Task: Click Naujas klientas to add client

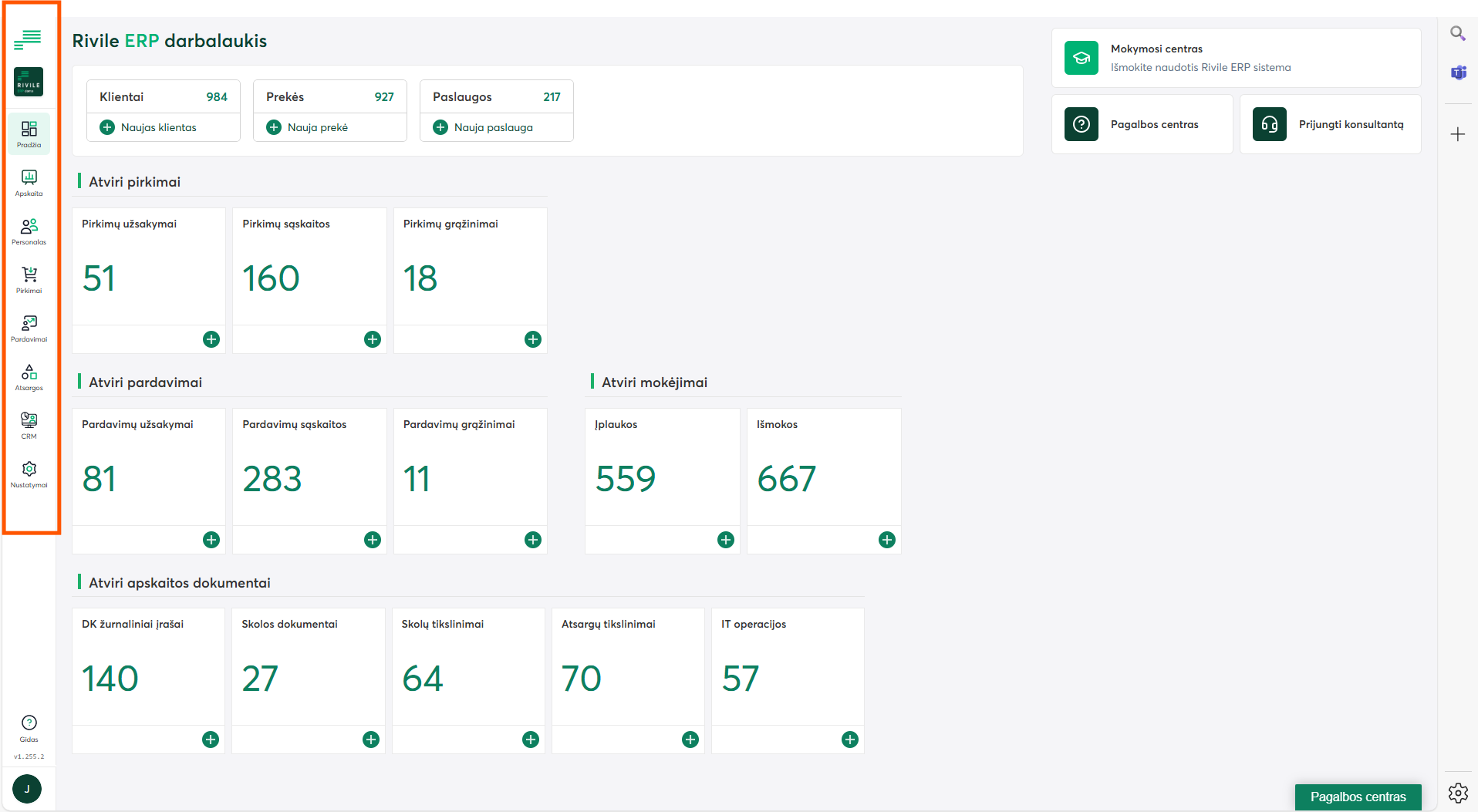Action: pyautogui.click(x=158, y=127)
